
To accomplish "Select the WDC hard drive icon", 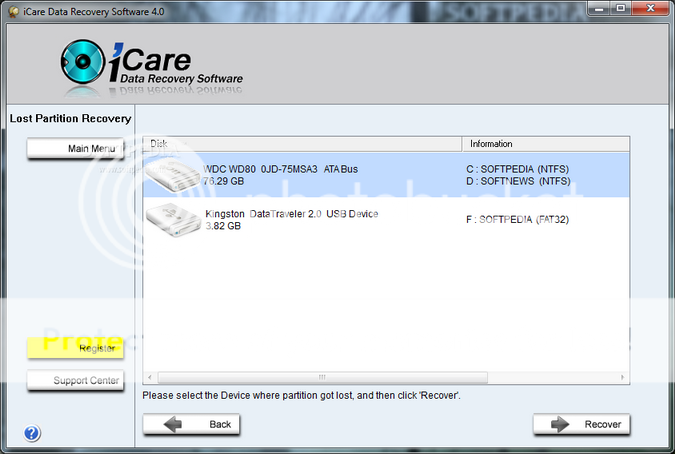I will click(x=173, y=175).
